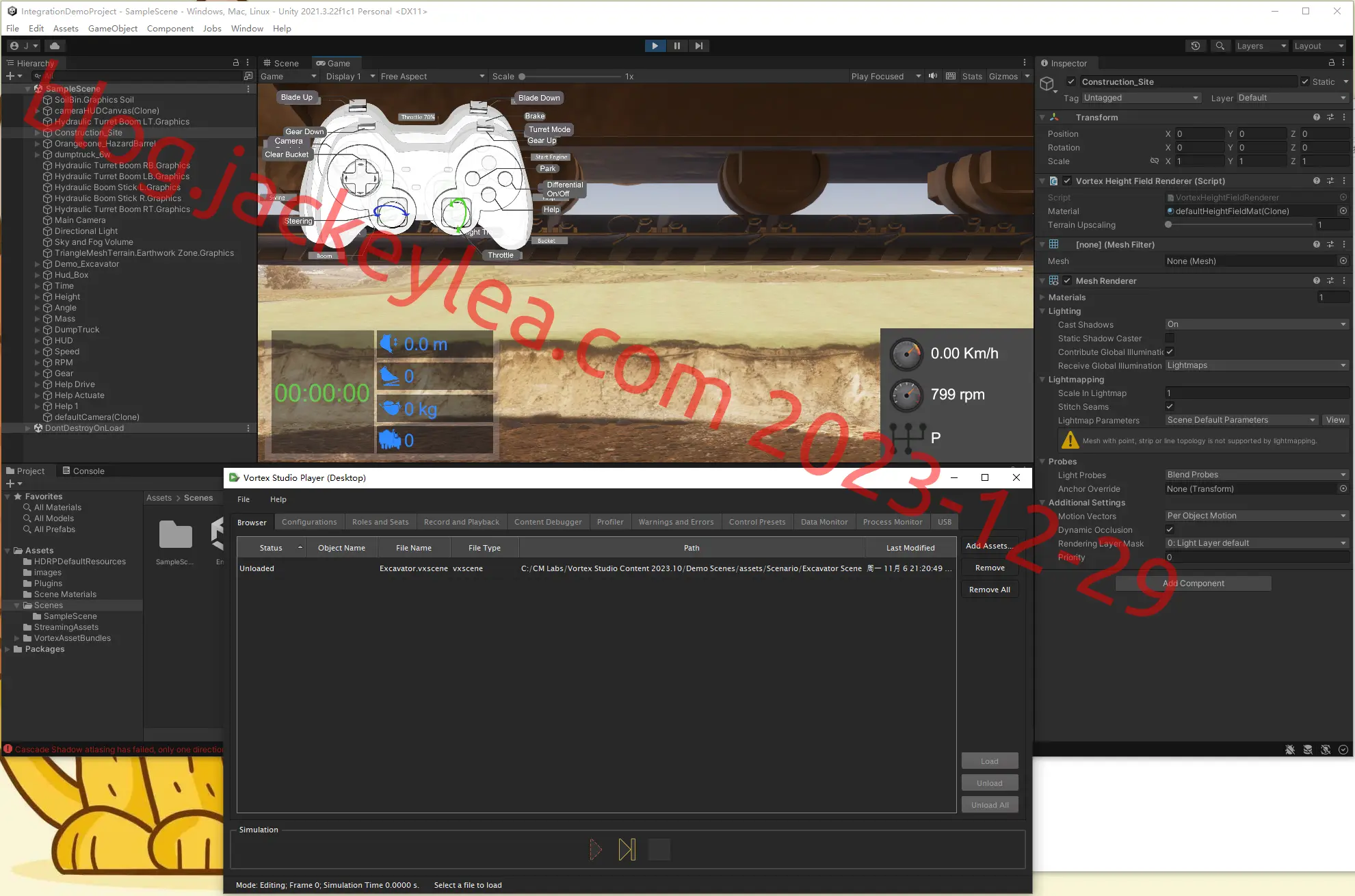Screen dimensions: 1355x896
Task: Open the Cast Shadows dropdown
Action: (1257, 324)
